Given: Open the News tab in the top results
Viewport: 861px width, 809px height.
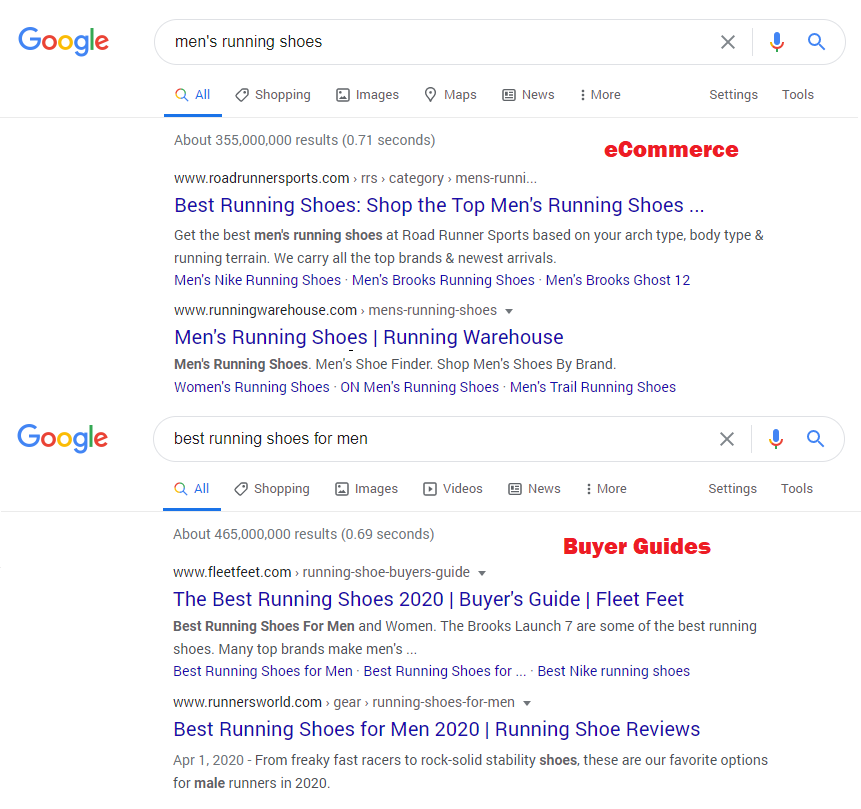Looking at the screenshot, I should [x=528, y=95].
